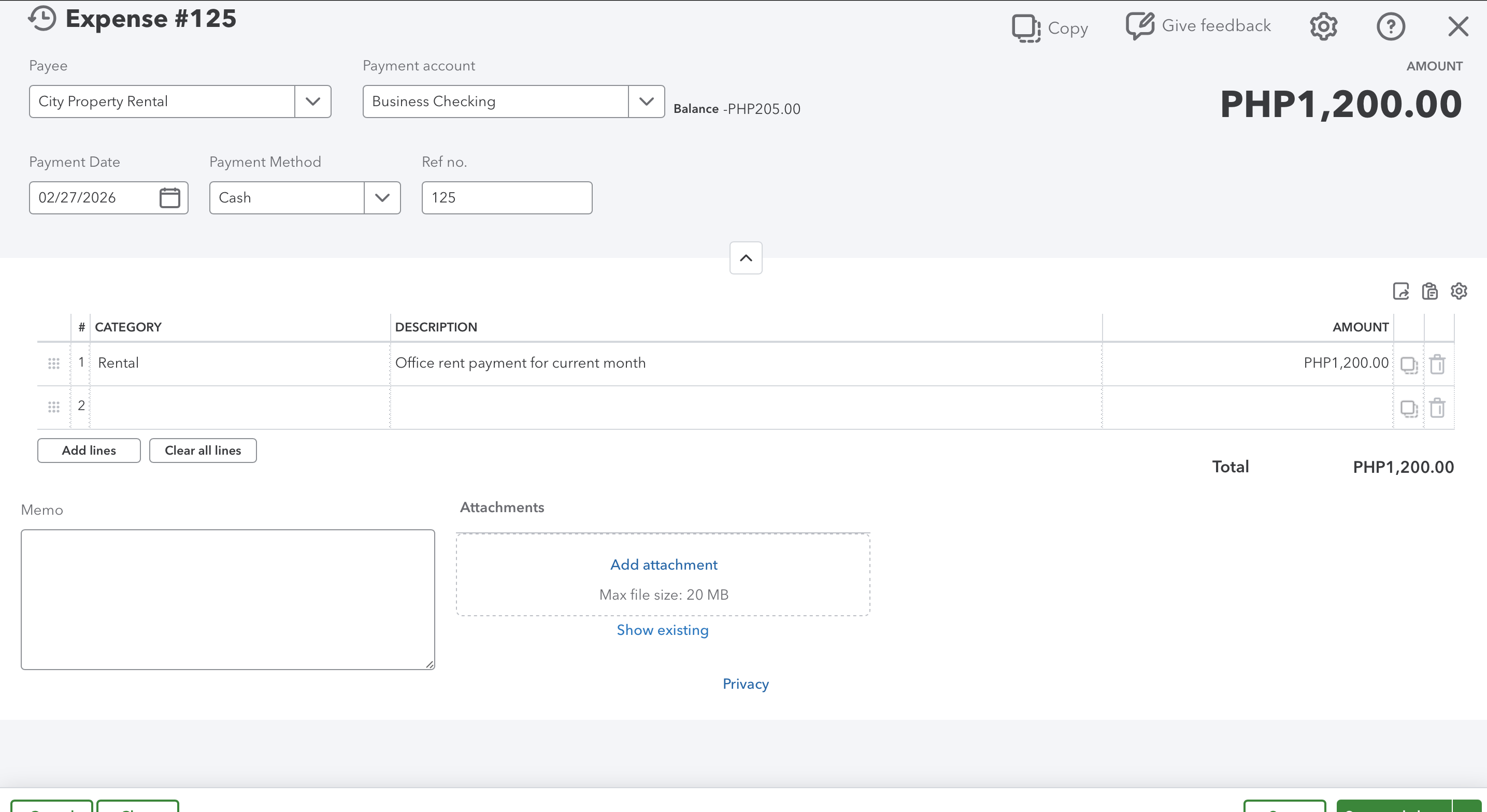
Task: Expand the Payment account dropdown
Action: point(646,102)
